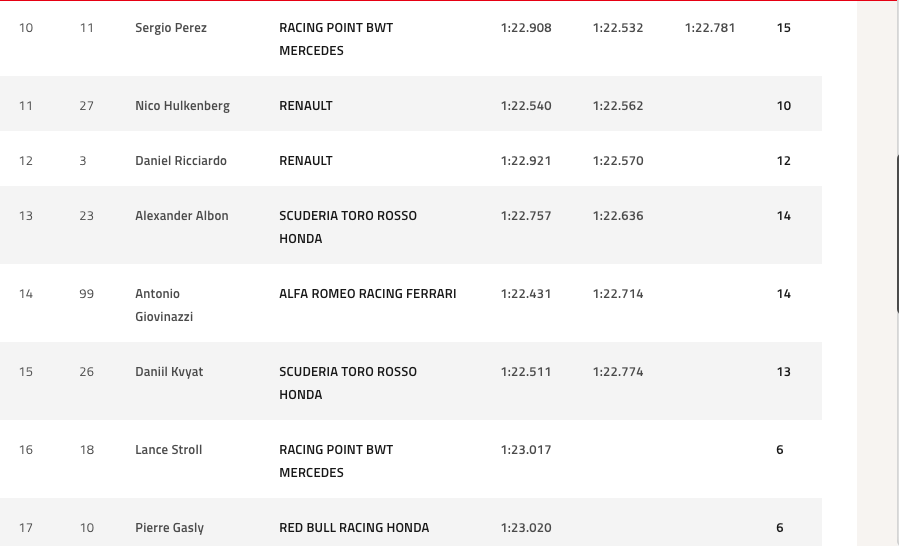Click Sergio Perez's Q3 time 1:22.781
The width and height of the screenshot is (899, 546).
[x=710, y=28]
